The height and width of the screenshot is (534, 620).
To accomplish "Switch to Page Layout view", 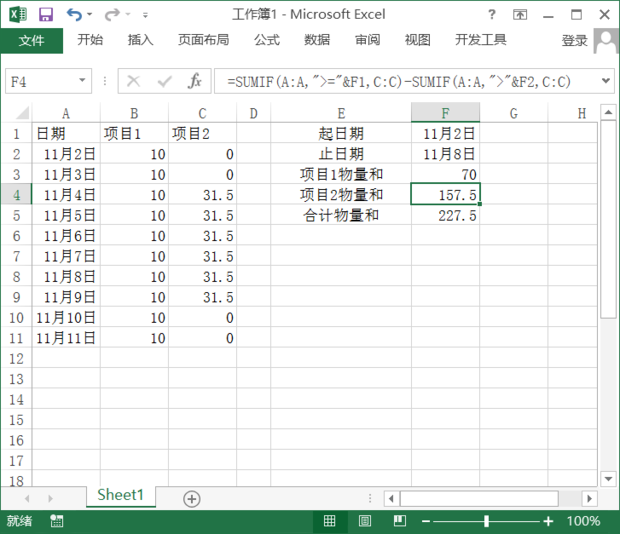I will click(x=365, y=521).
